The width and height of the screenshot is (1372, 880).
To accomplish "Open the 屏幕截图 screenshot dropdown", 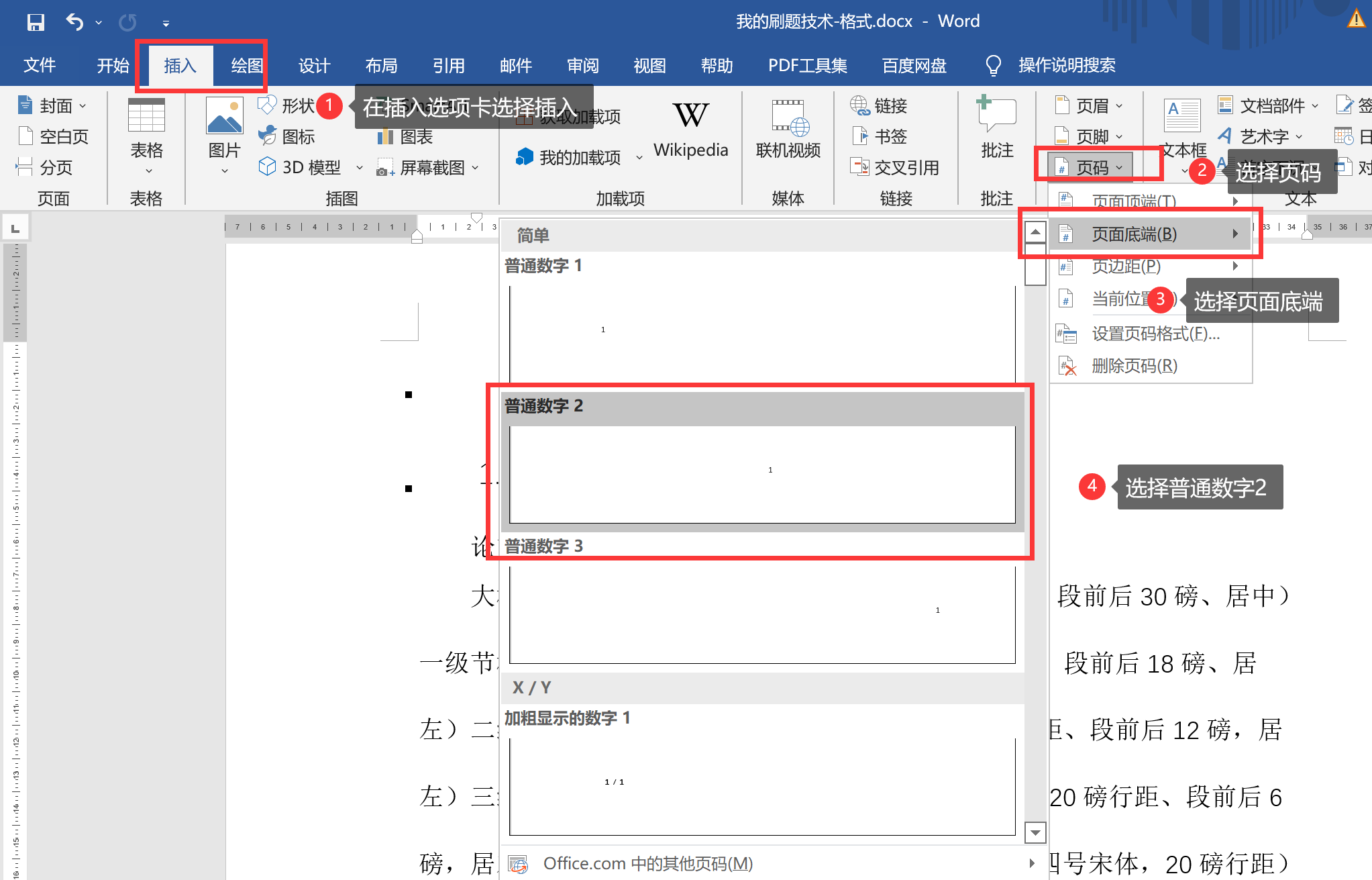I will coord(428,168).
